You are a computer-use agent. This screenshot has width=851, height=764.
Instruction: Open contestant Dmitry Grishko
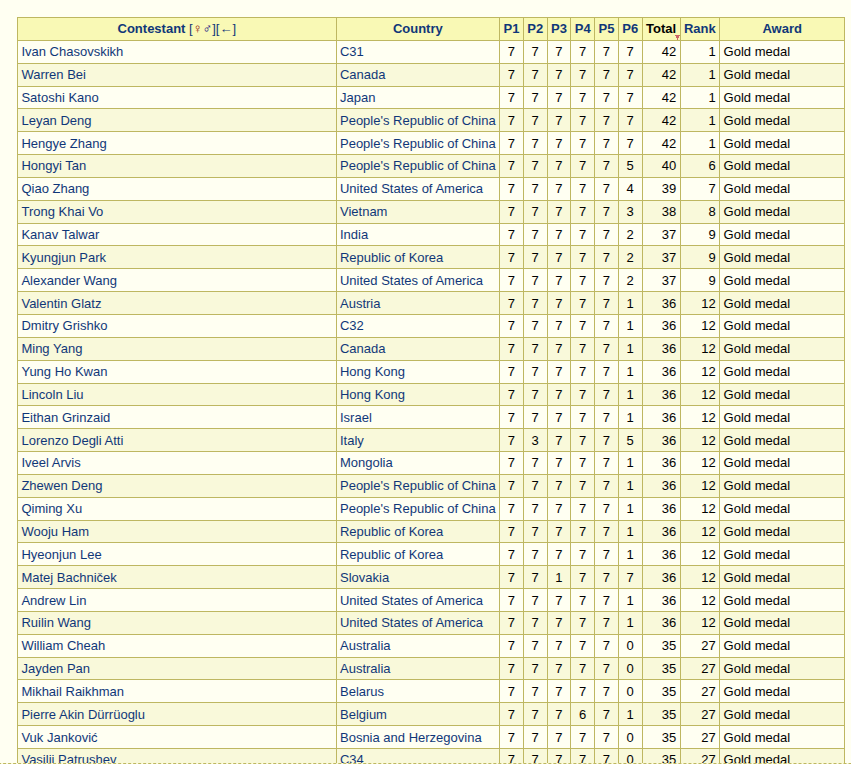(65, 326)
